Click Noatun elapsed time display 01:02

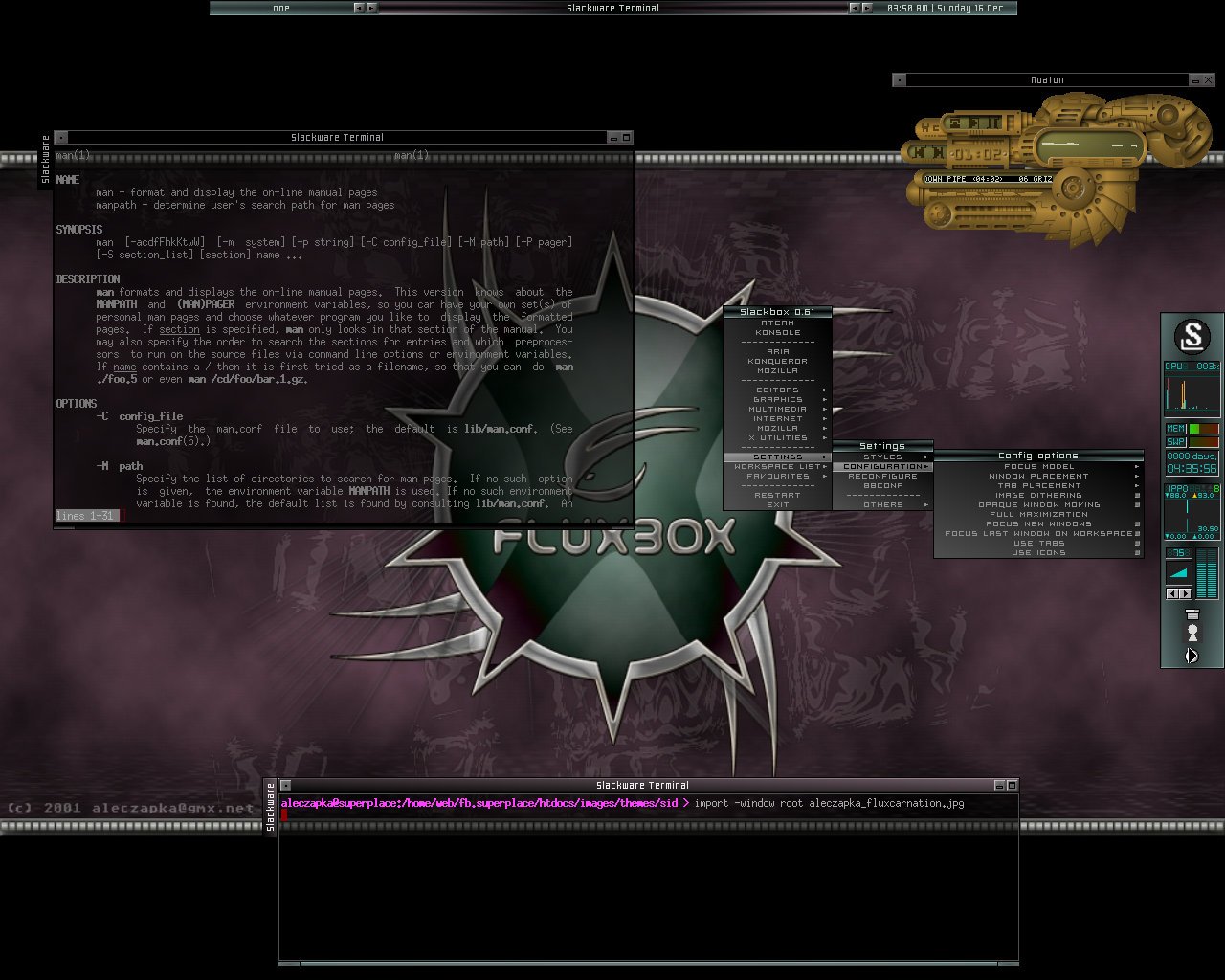[x=979, y=154]
